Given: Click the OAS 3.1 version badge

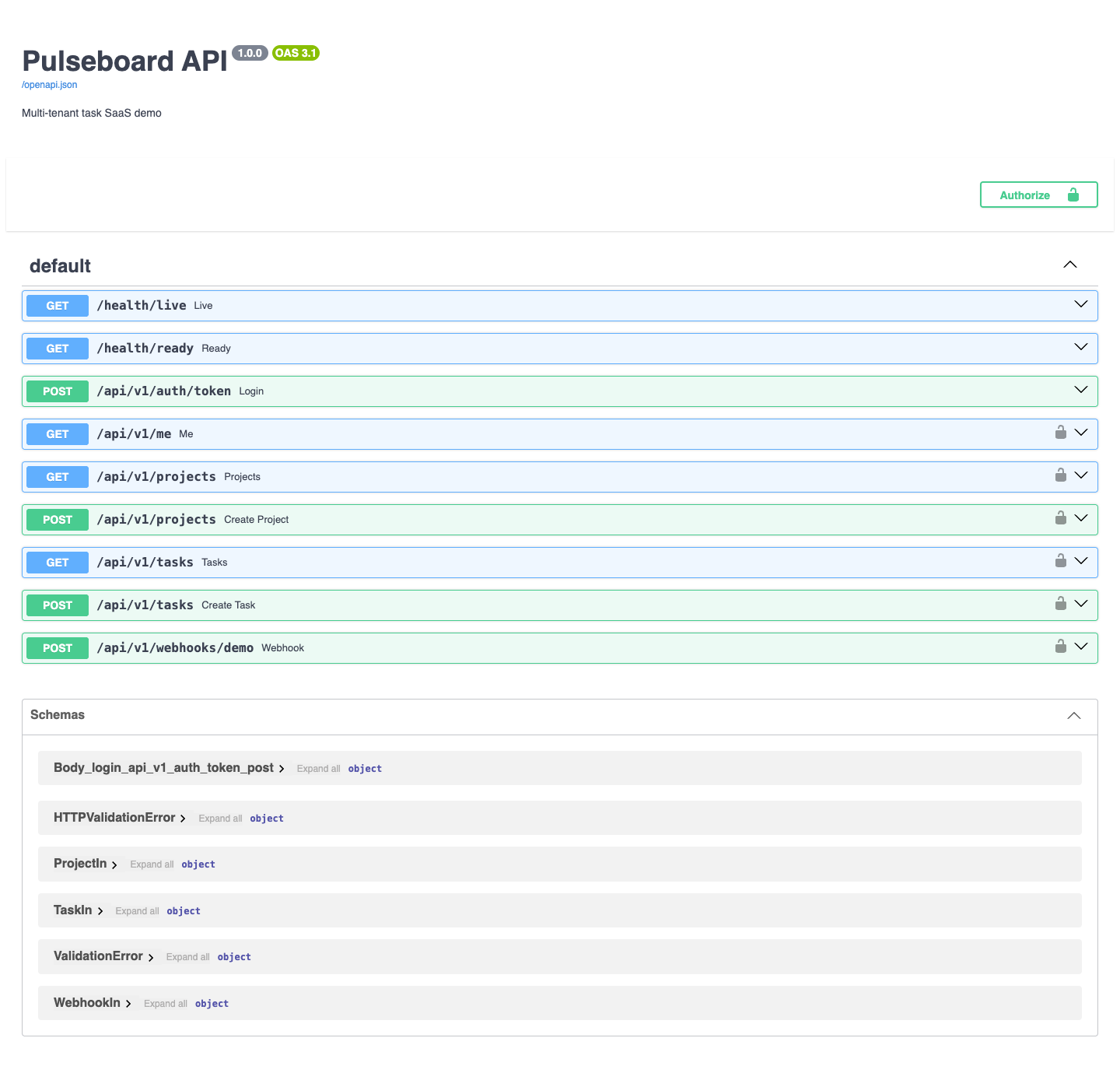Looking at the screenshot, I should pos(296,53).
